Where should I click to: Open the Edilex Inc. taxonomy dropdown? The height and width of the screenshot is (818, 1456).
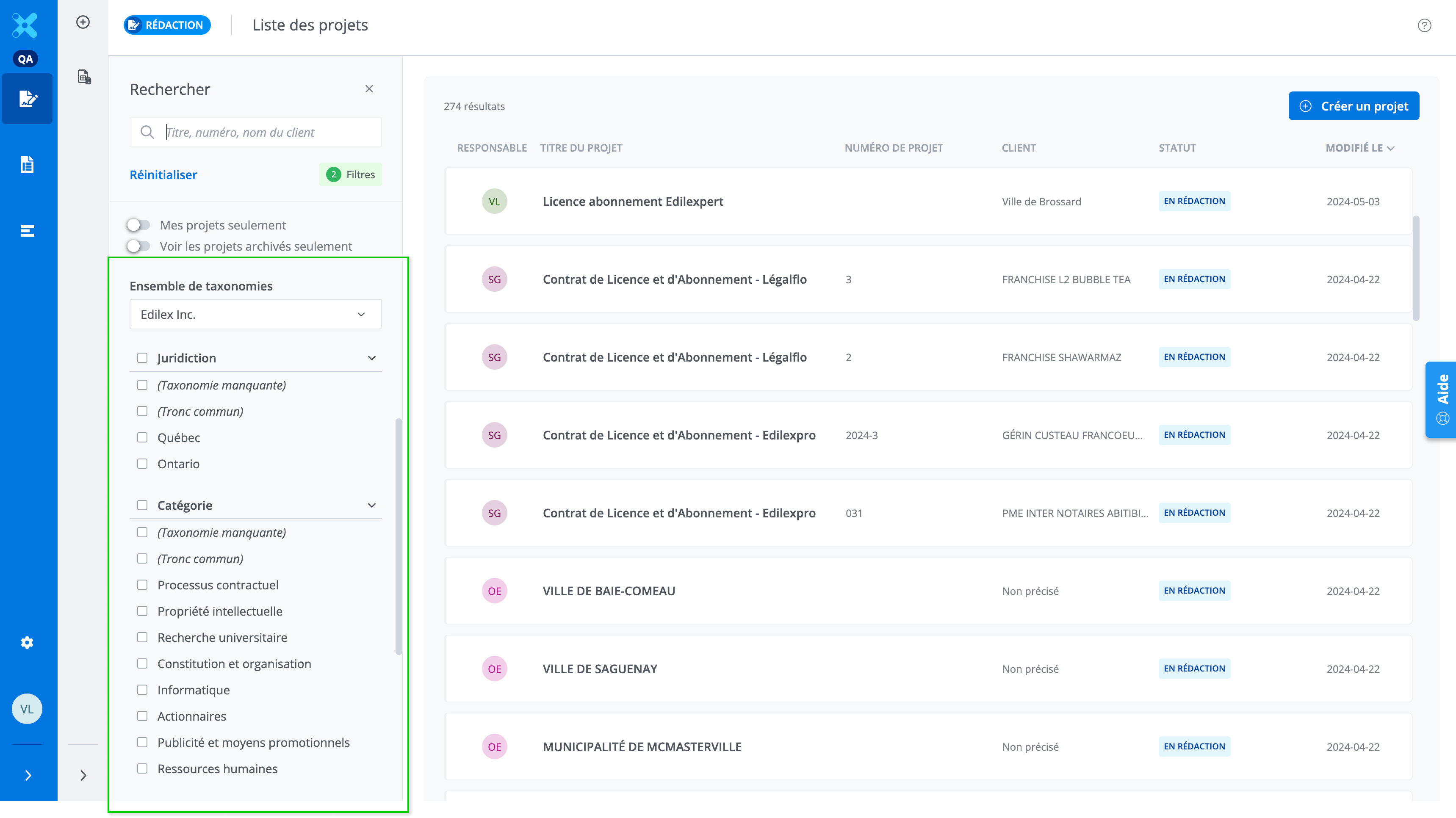(x=255, y=314)
